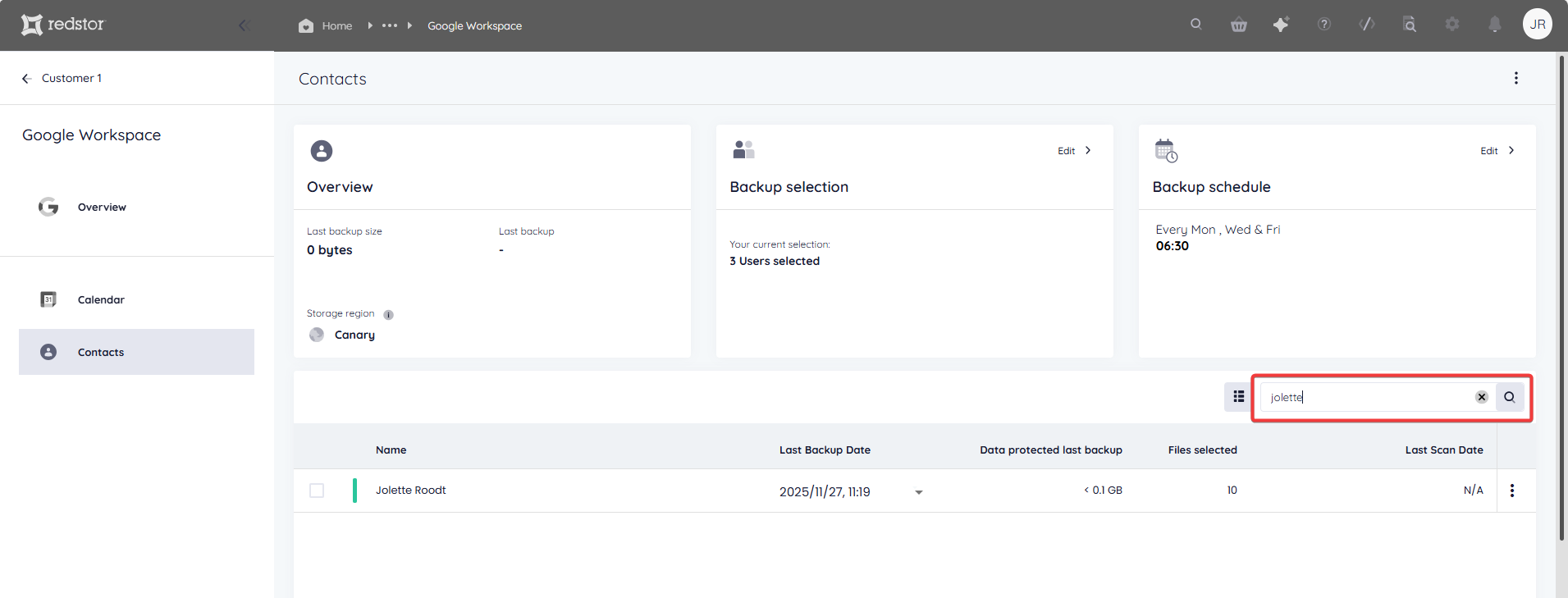Viewport: 1568px width, 598px height.
Task: Sort by Data protected last backup
Action: 1051,450
